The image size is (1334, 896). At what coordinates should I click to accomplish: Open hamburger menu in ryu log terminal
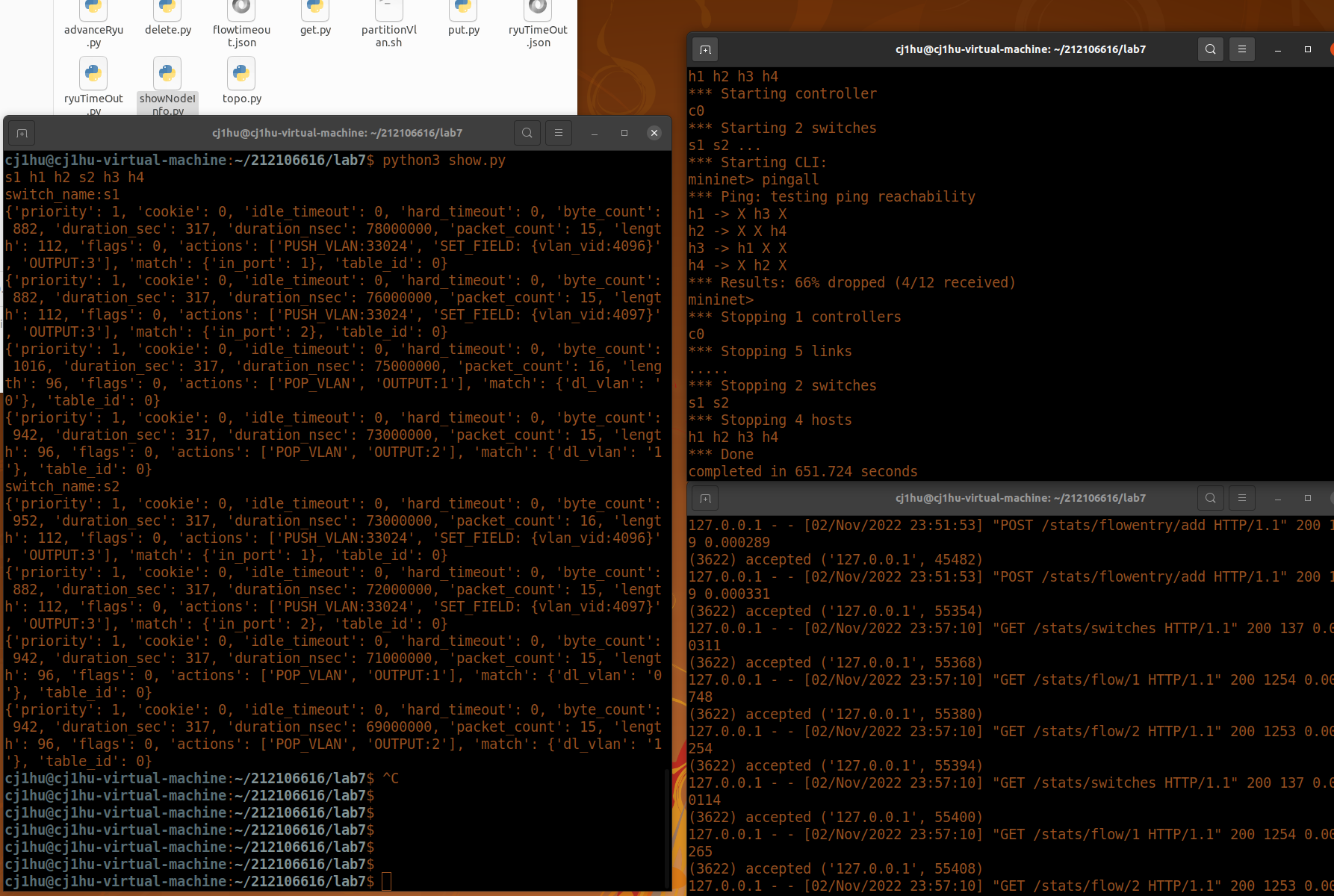(1242, 498)
